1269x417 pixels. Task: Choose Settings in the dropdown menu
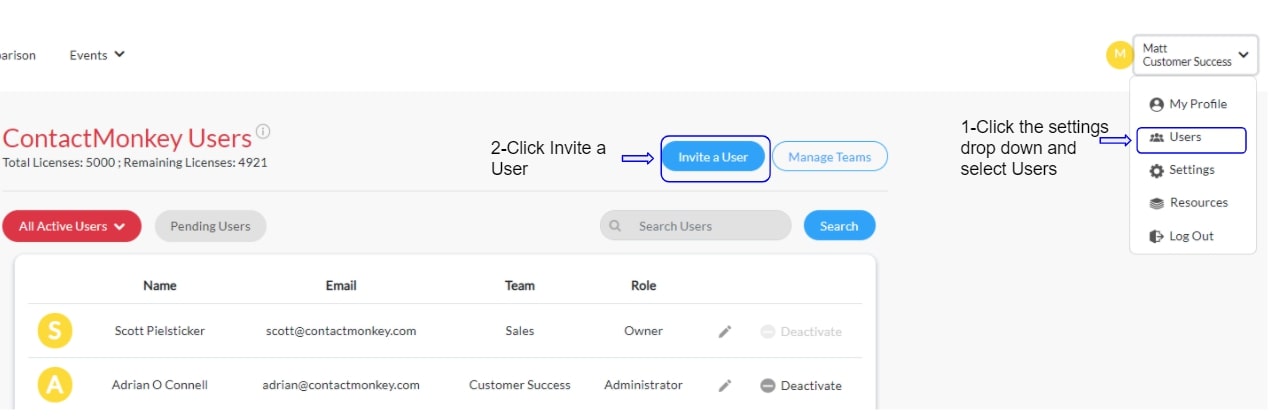(x=1182, y=170)
